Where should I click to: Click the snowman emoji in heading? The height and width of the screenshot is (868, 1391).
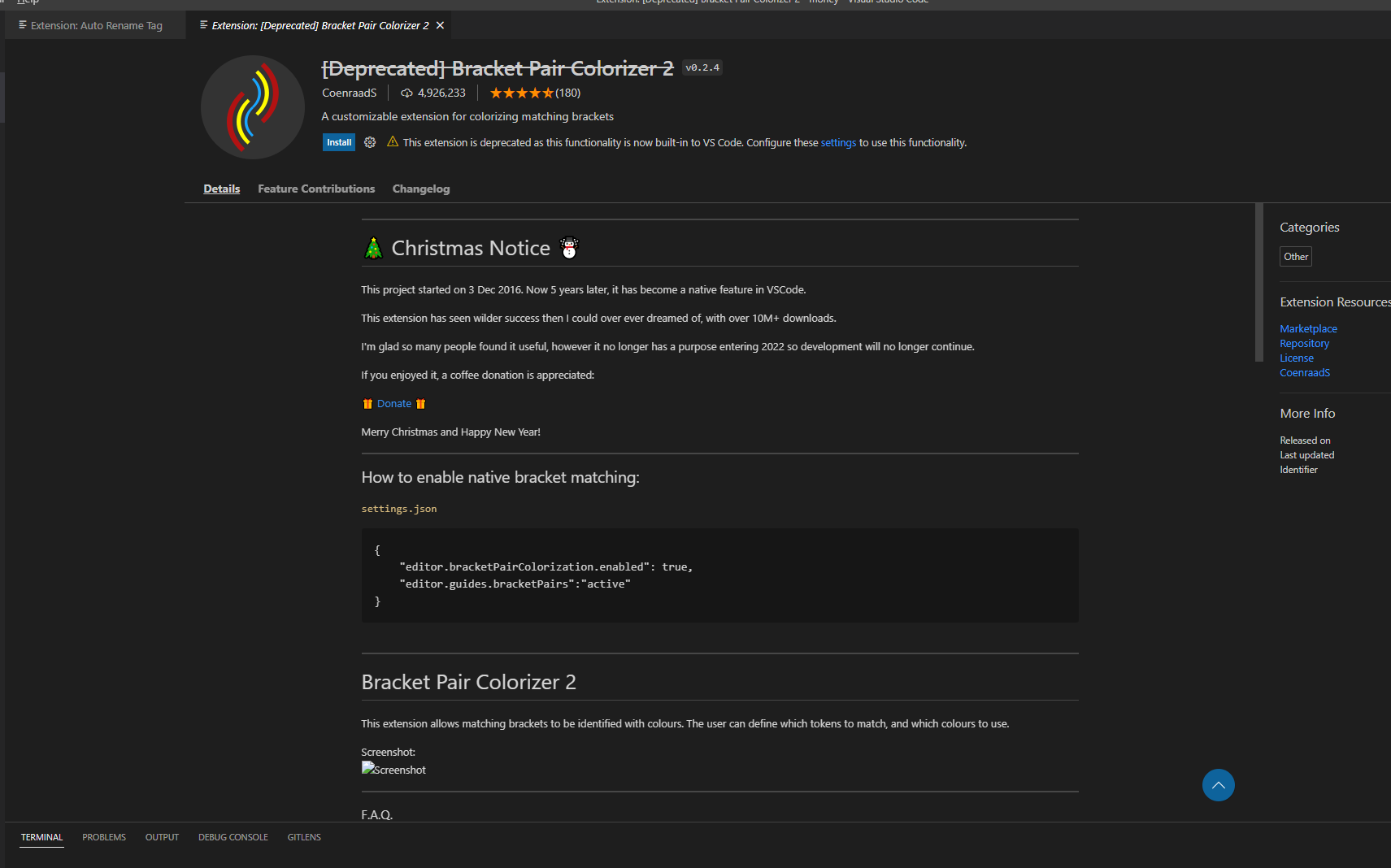click(x=569, y=248)
